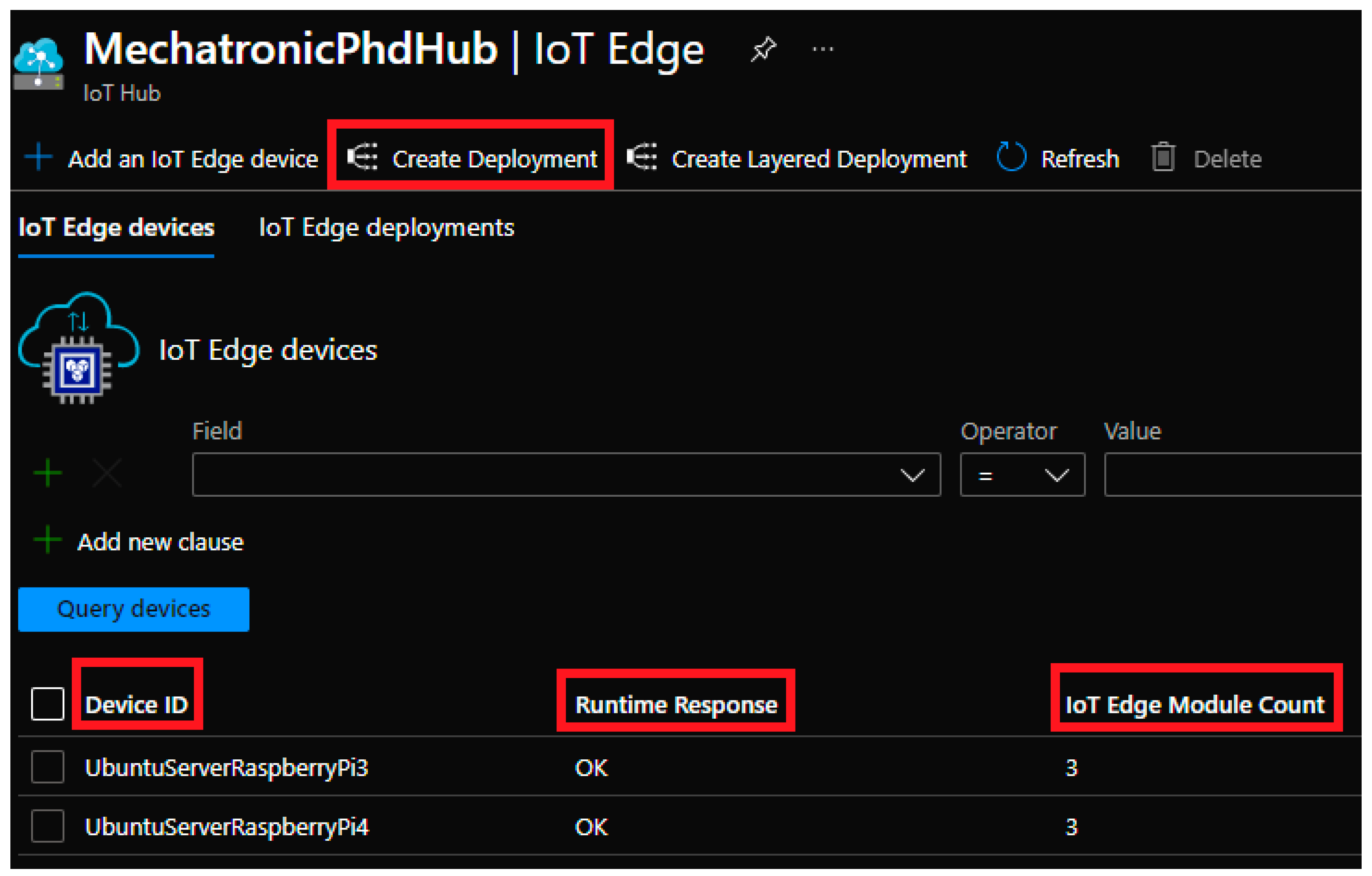Switch to the IoT Edge deployments tab
Image resolution: width=1372 pixels, height=876 pixels.
[386, 228]
